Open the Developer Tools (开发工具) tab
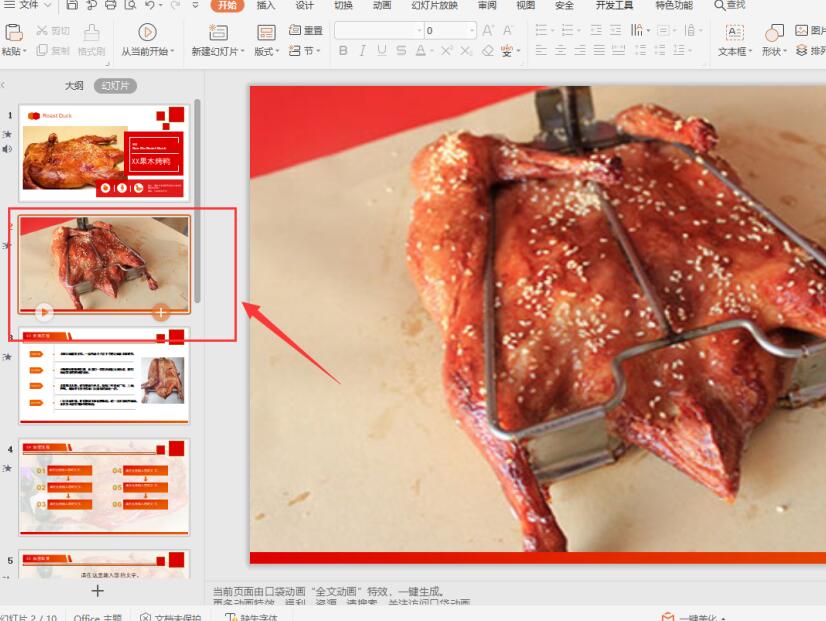Screen dimensions: 826x621 tap(614, 5)
